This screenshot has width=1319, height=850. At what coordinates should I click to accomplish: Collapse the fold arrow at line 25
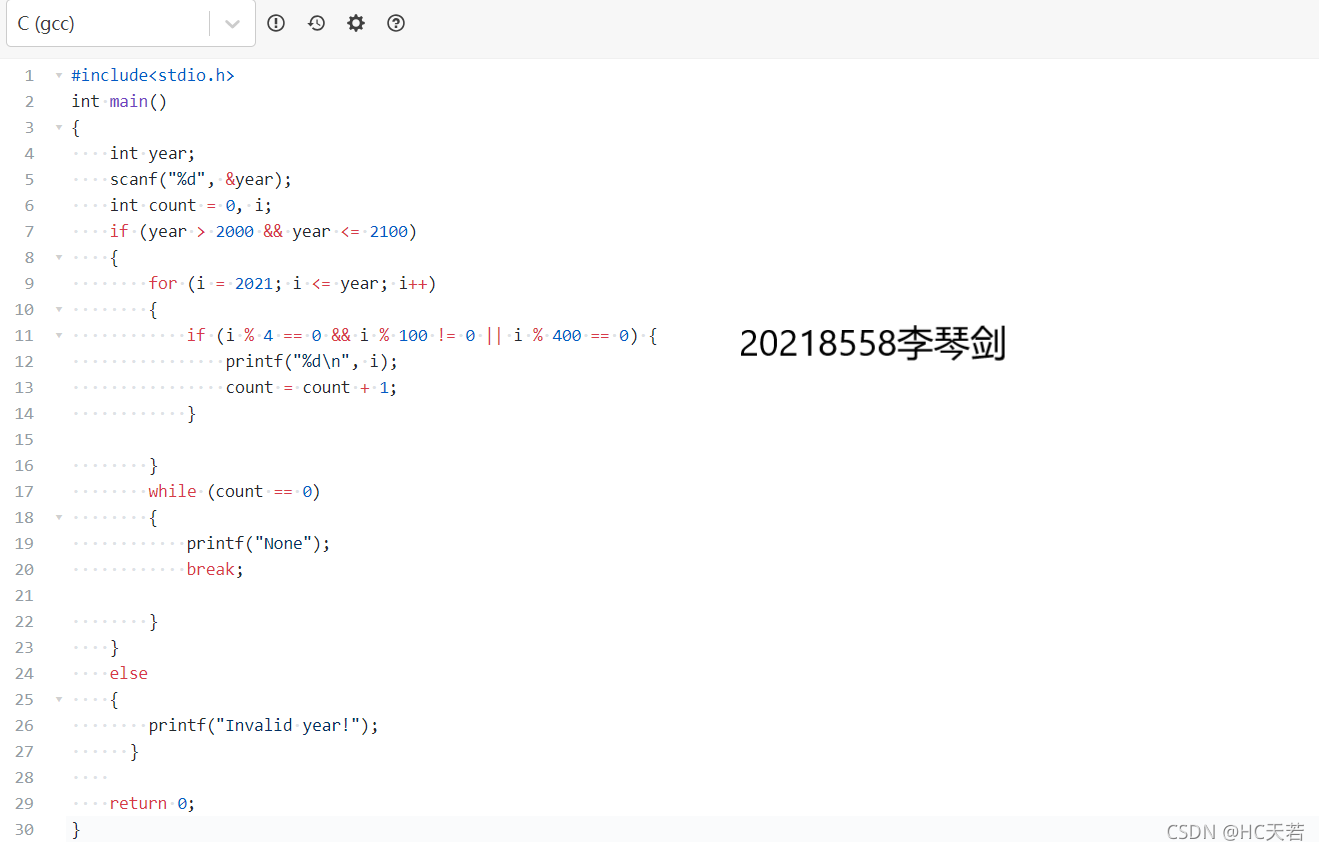pos(59,699)
